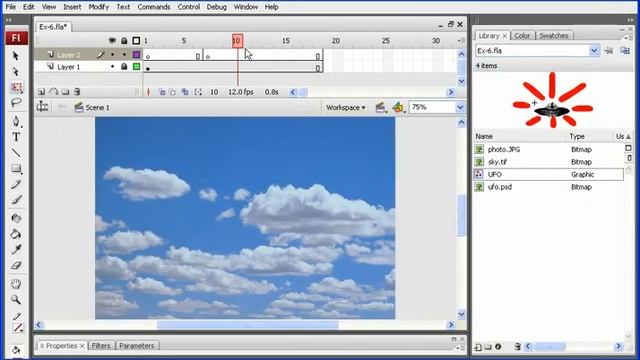Viewport: 640px width, 360px height.
Task: Open the Workspace dropdown
Action: [x=346, y=107]
